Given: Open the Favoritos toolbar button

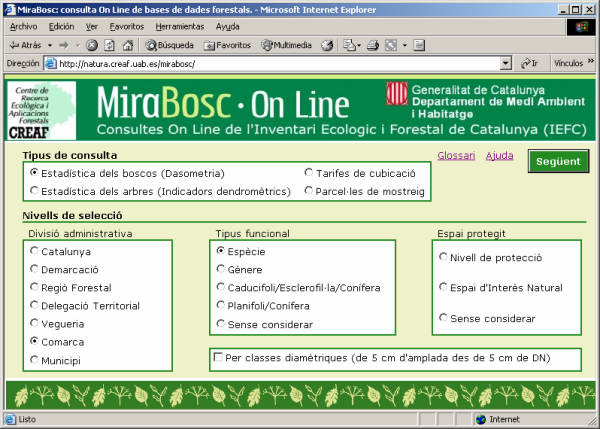Looking at the screenshot, I should coord(227,45).
